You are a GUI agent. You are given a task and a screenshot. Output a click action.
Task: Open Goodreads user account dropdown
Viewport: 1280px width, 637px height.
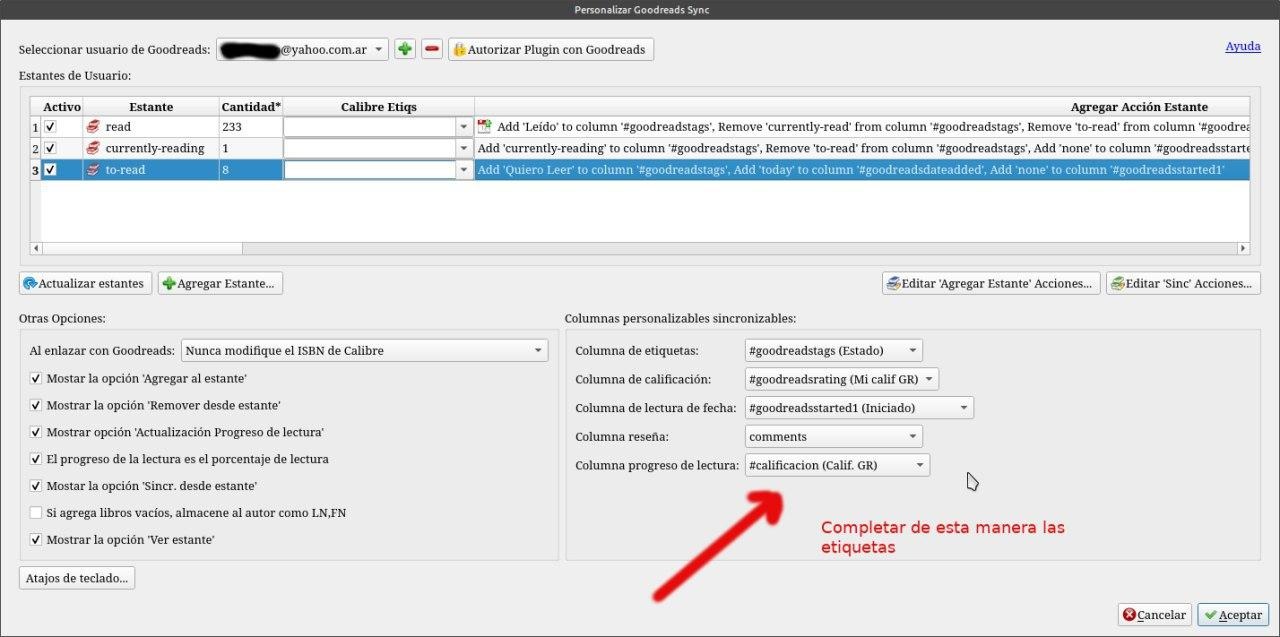[302, 49]
